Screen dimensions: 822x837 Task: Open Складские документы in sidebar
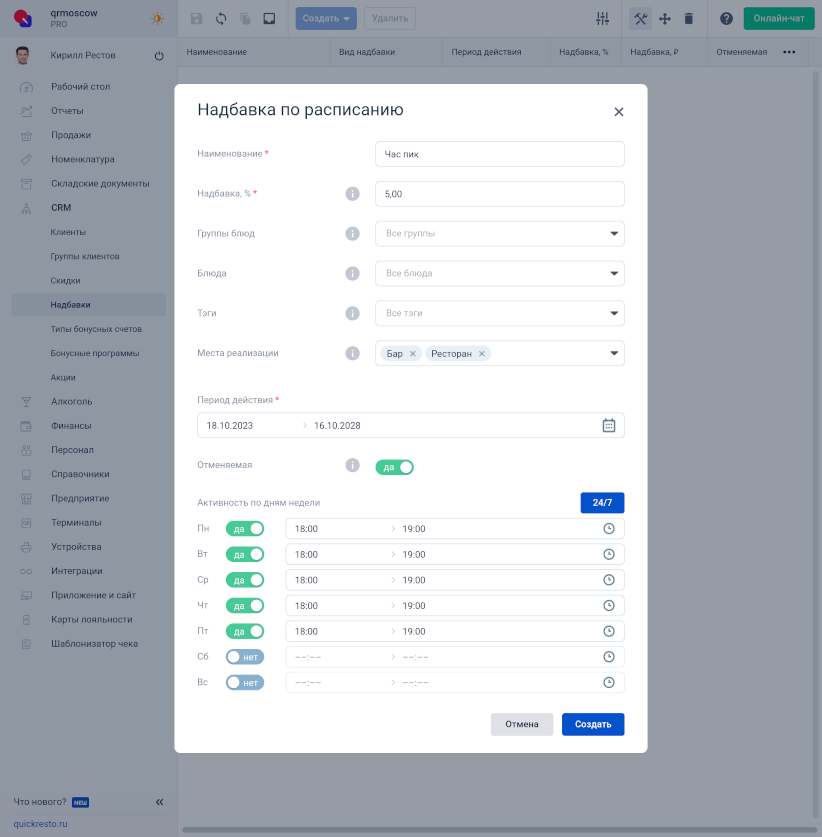tap(100, 184)
